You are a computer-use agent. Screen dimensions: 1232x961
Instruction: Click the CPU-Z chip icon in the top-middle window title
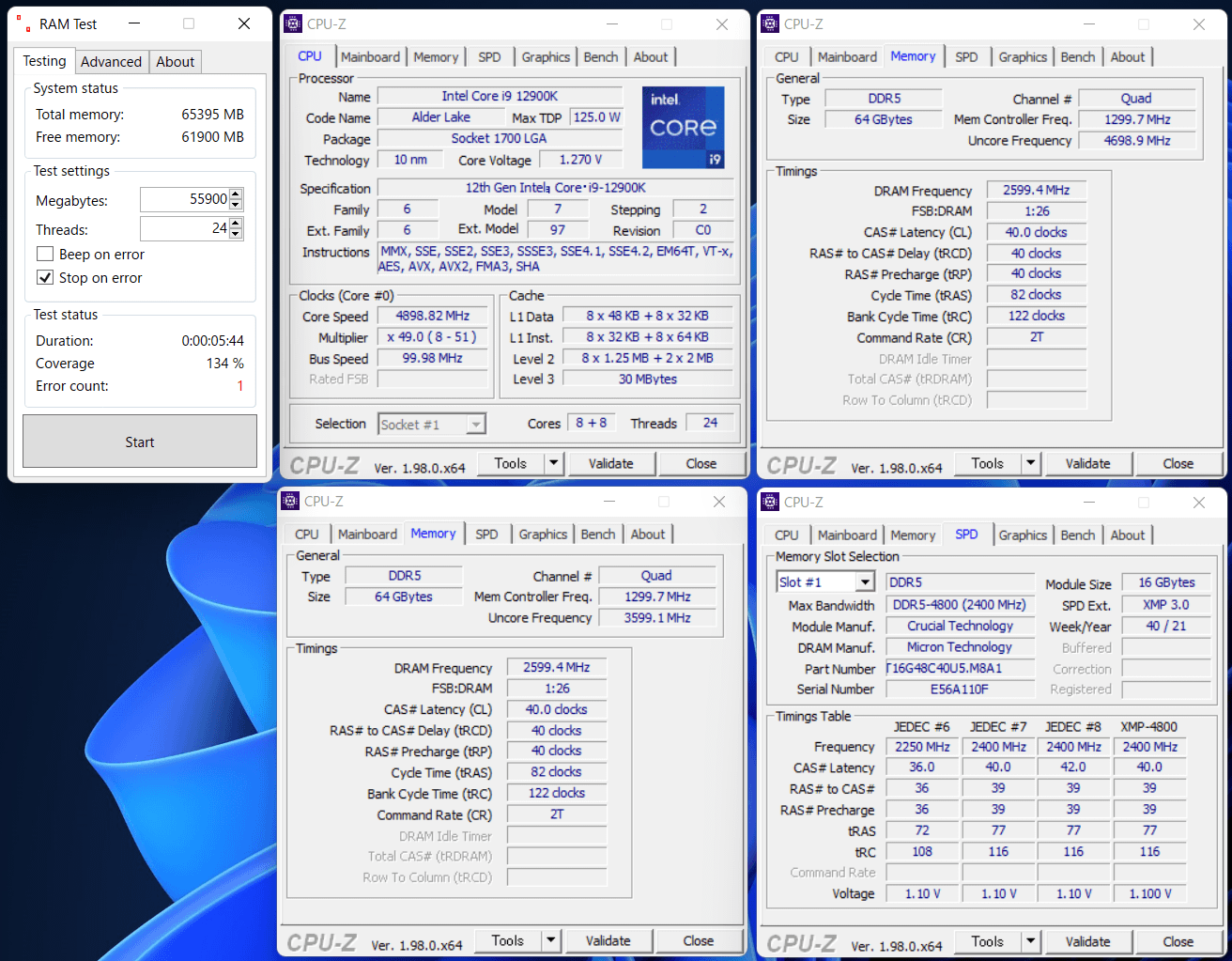[x=293, y=23]
